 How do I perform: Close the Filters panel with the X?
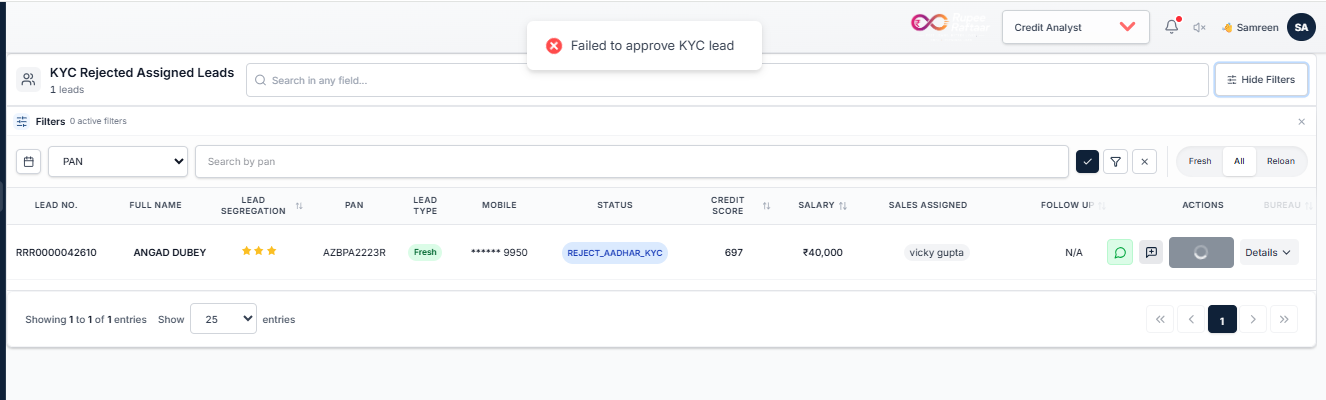click(x=1301, y=121)
